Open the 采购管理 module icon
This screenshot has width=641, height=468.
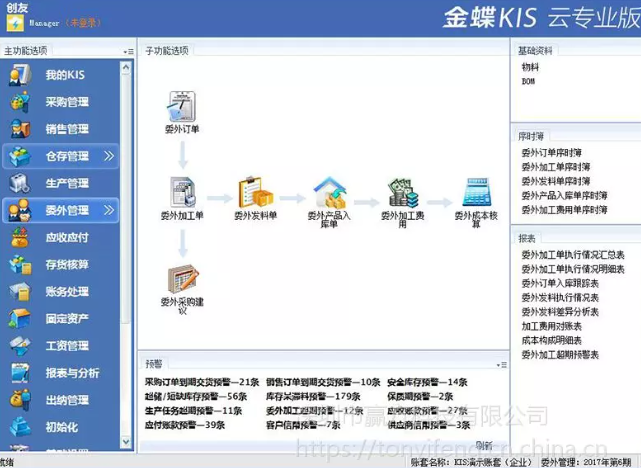coord(20,102)
